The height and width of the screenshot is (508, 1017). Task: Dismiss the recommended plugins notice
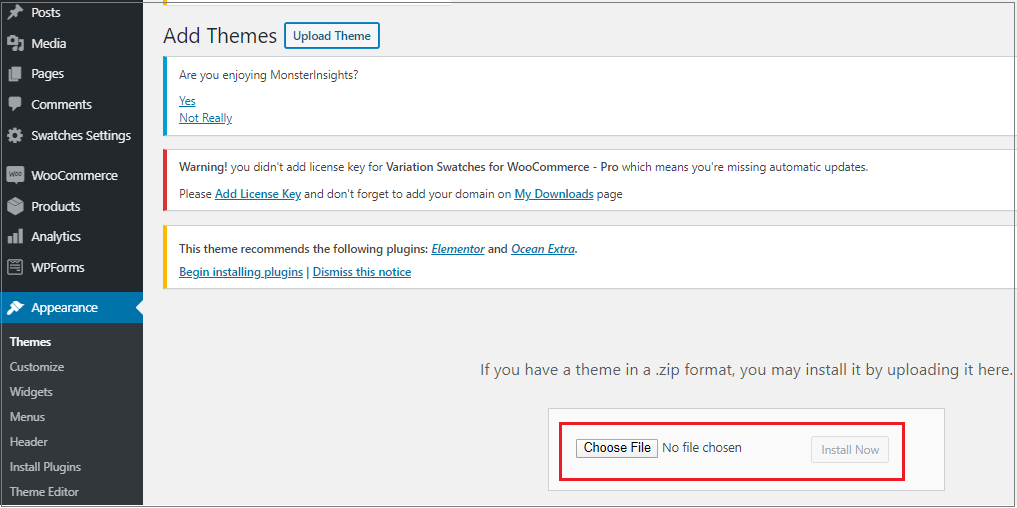[x=362, y=272]
